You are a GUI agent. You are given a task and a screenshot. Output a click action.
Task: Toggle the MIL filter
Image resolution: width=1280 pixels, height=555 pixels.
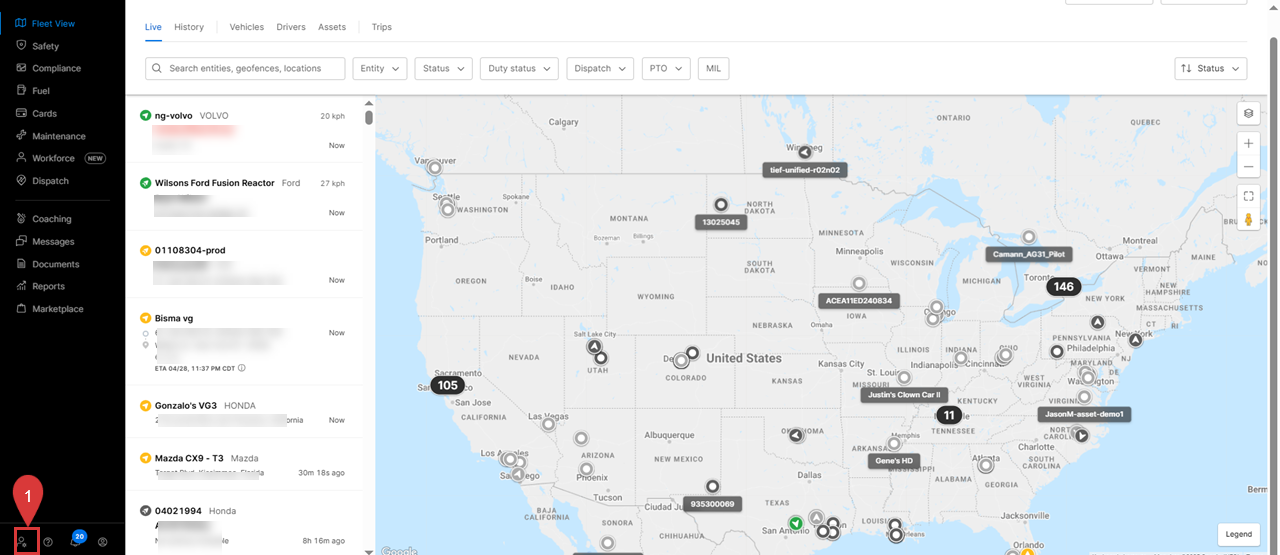pos(714,68)
